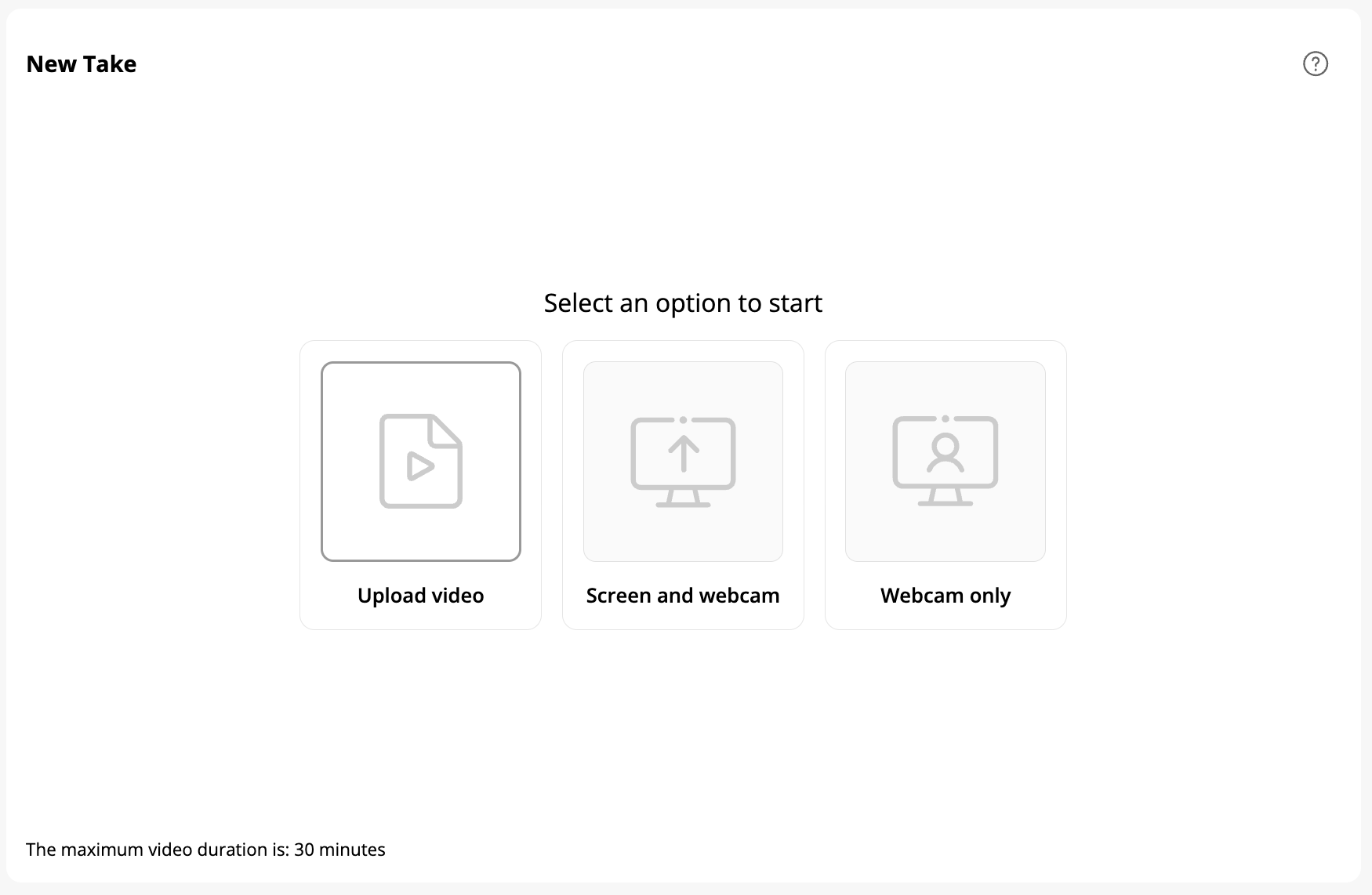Image resolution: width=1372 pixels, height=895 pixels.
Task: Click the monitor with person icon
Action: click(x=945, y=461)
